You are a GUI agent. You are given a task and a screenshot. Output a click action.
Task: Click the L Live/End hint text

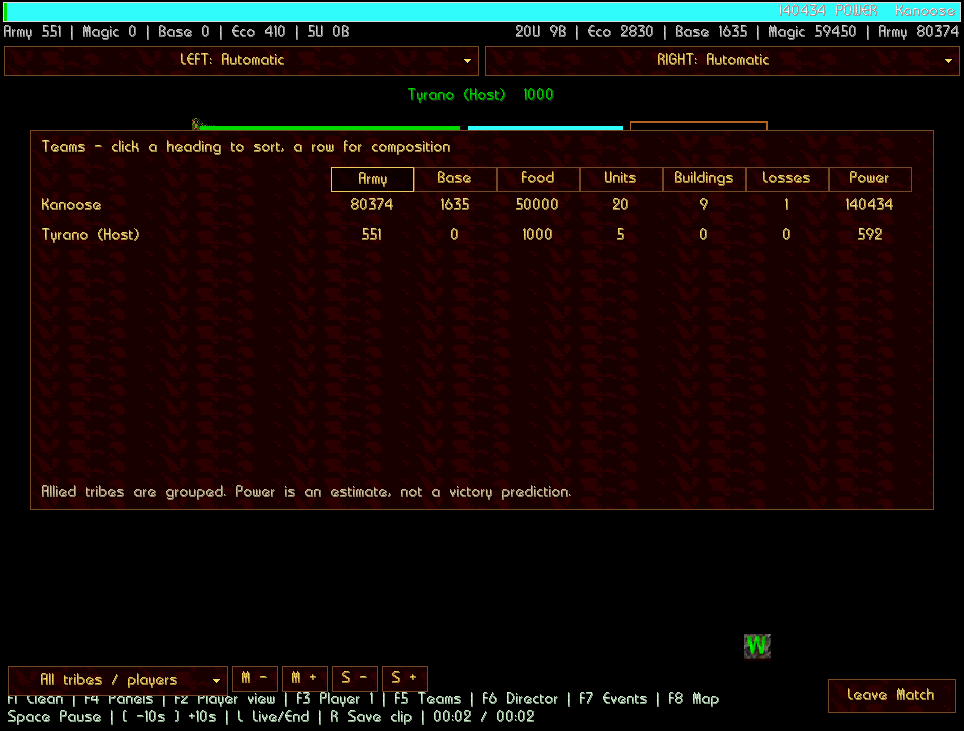pos(273,717)
